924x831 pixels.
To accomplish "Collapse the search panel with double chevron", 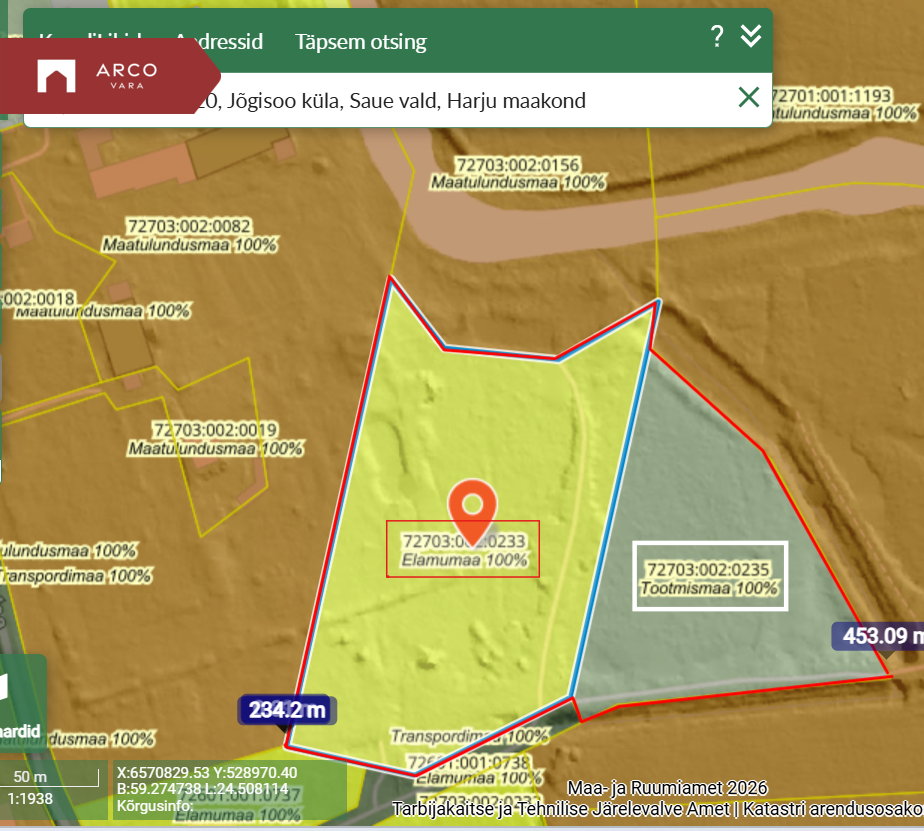I will pyautogui.click(x=751, y=36).
